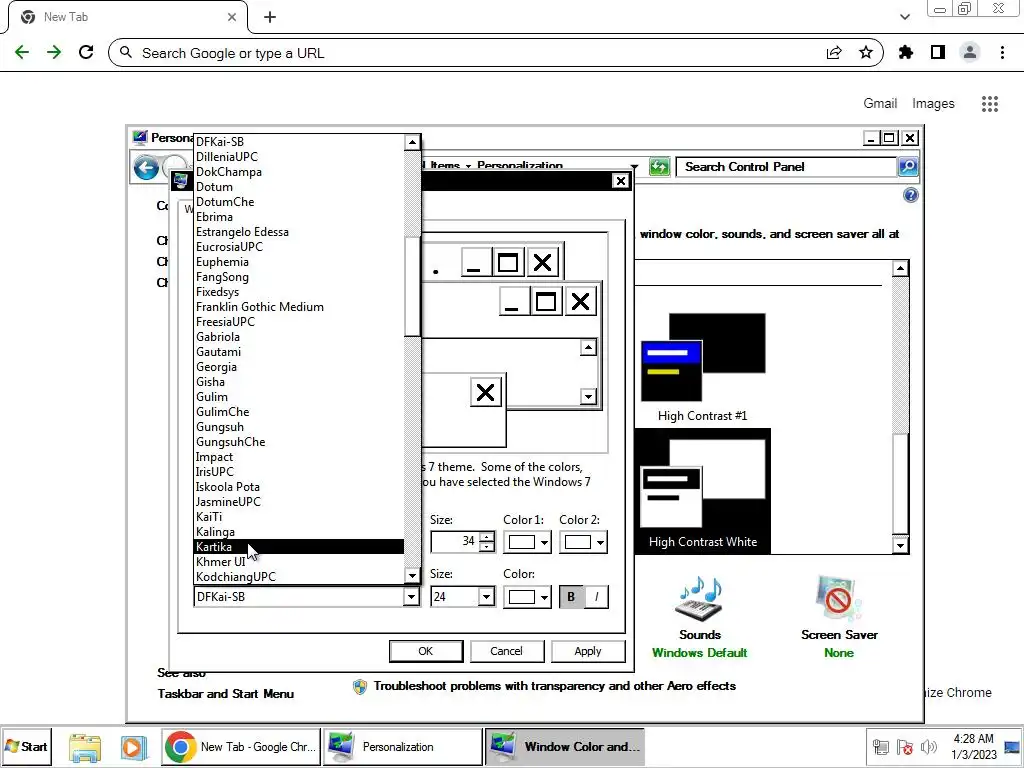
Task: Open Color 1 dropdown
Action: [x=527, y=542]
